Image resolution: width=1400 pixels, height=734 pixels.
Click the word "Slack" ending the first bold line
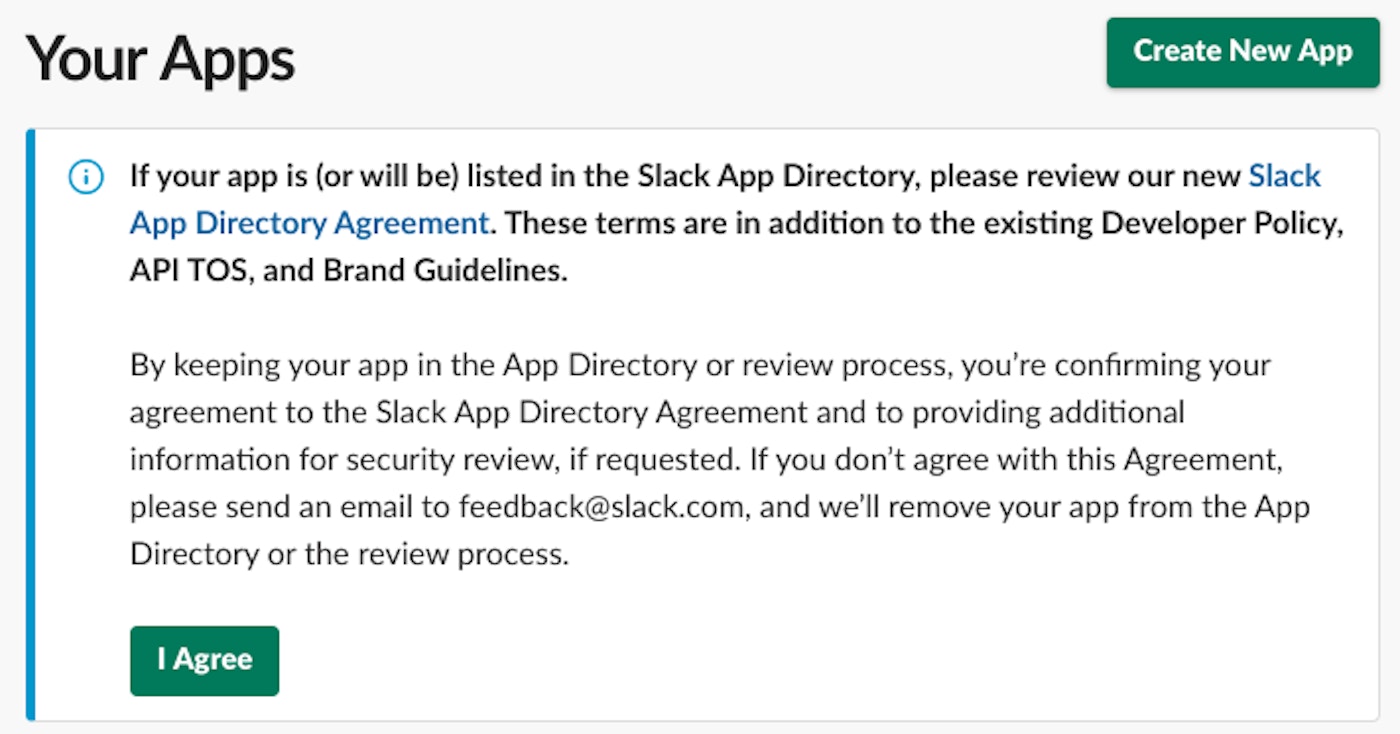tap(1285, 177)
